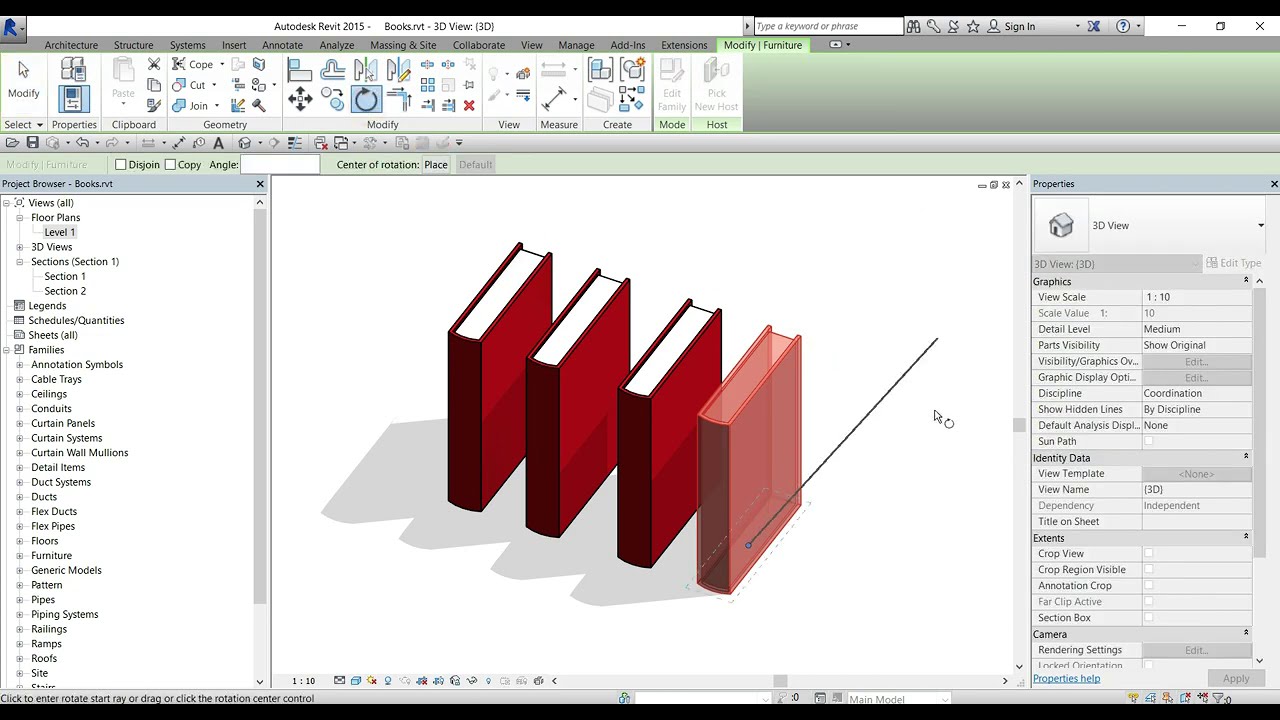Enable the Copy checkbox in options bar
Viewport: 1280px width, 720px height.
point(170,164)
